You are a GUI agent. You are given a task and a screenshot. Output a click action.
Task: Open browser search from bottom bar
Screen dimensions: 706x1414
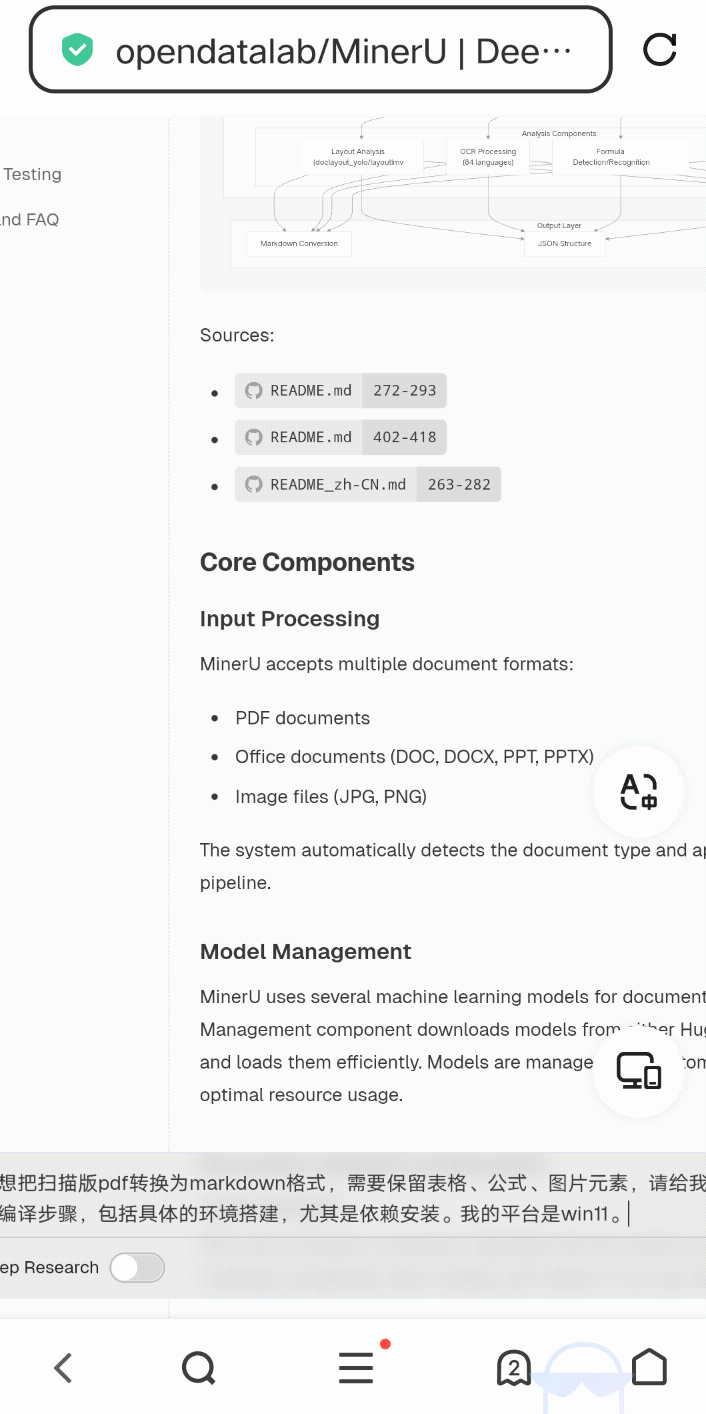pyautogui.click(x=199, y=1367)
